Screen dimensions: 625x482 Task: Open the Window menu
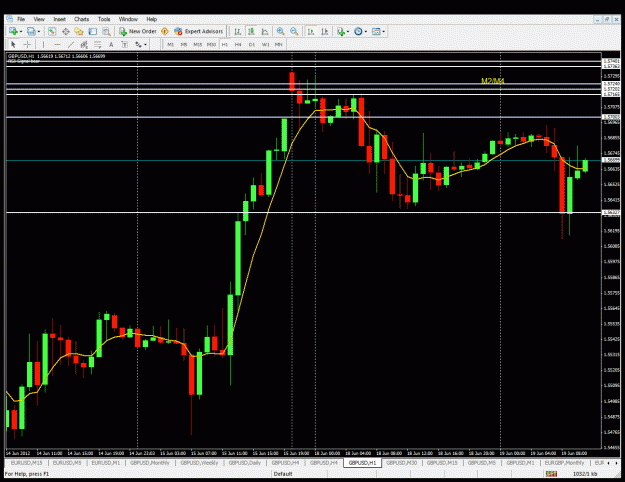click(x=128, y=19)
